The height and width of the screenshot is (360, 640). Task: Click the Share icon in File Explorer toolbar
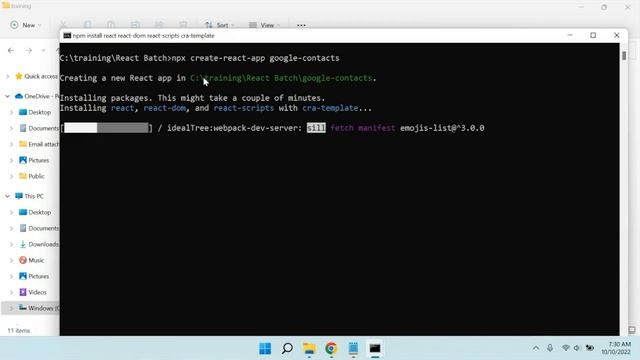(x=159, y=25)
